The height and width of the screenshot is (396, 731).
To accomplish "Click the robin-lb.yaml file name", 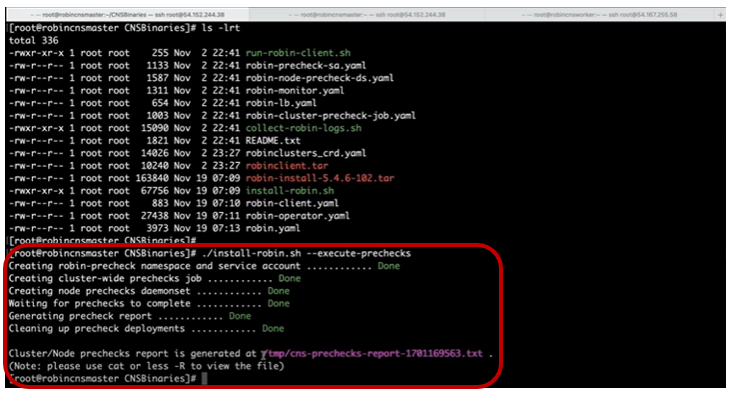I will tap(281, 103).
